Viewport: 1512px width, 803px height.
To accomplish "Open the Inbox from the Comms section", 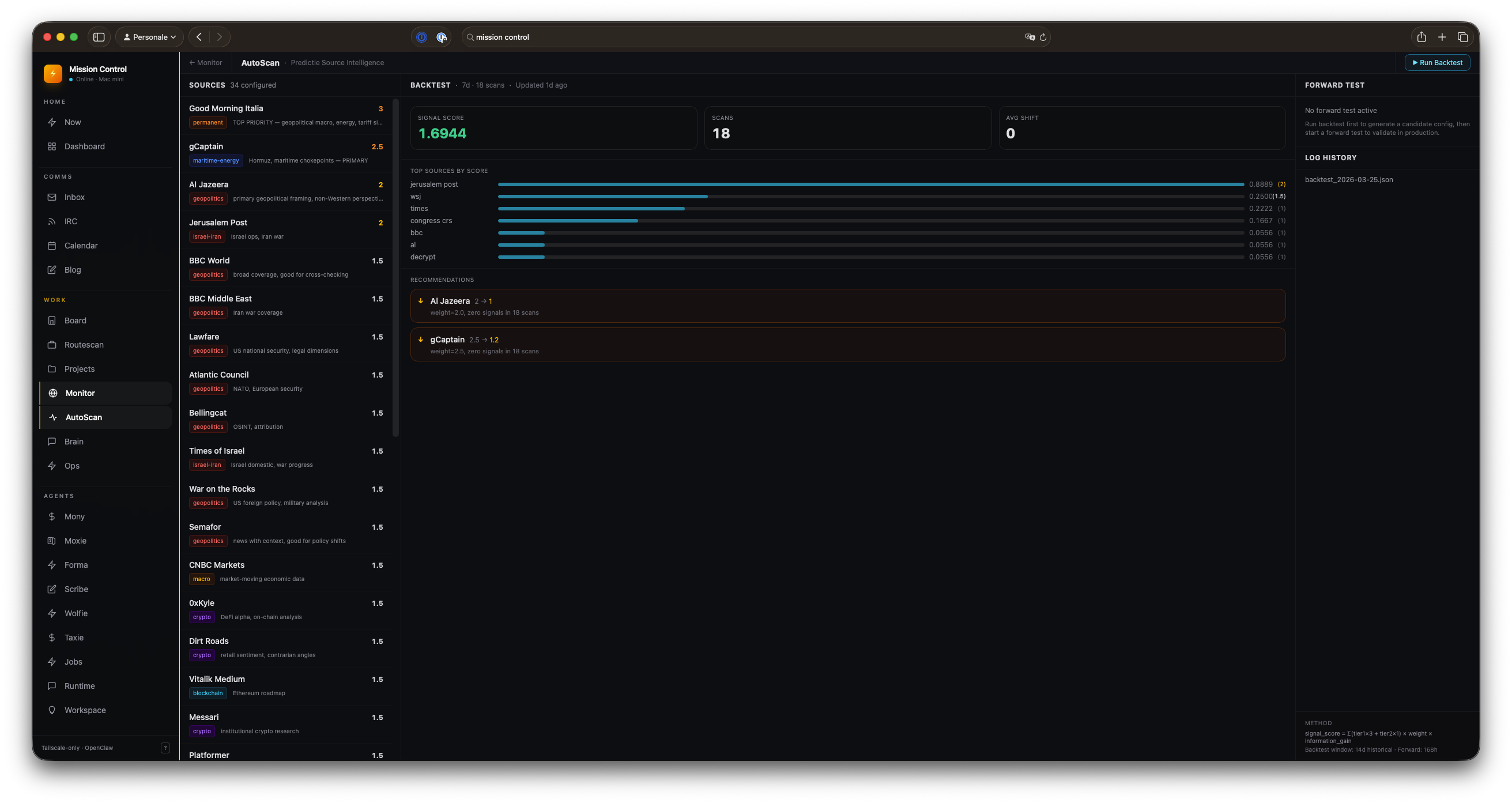I will coord(74,197).
